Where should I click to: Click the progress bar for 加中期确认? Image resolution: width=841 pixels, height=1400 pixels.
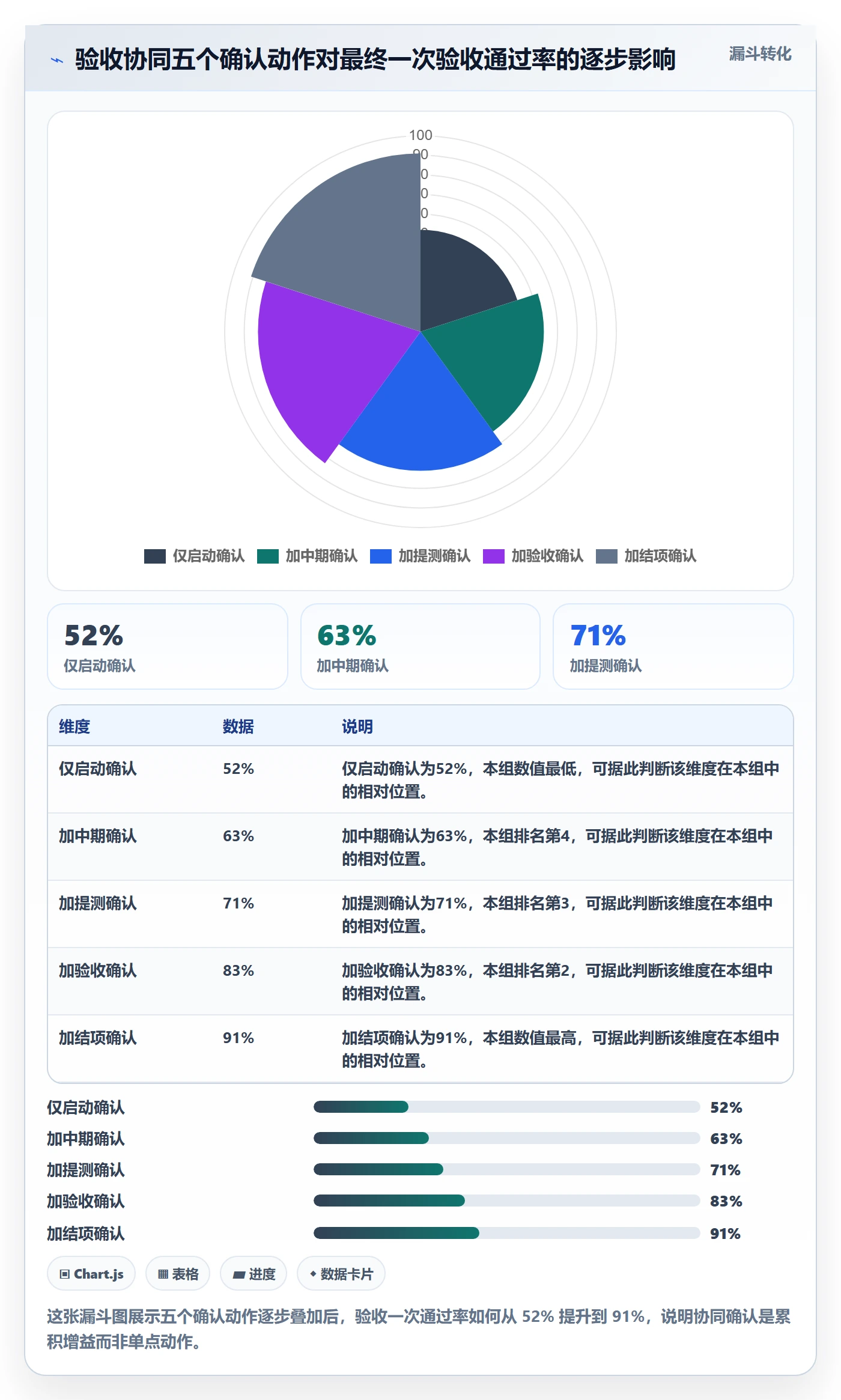coord(506,1138)
